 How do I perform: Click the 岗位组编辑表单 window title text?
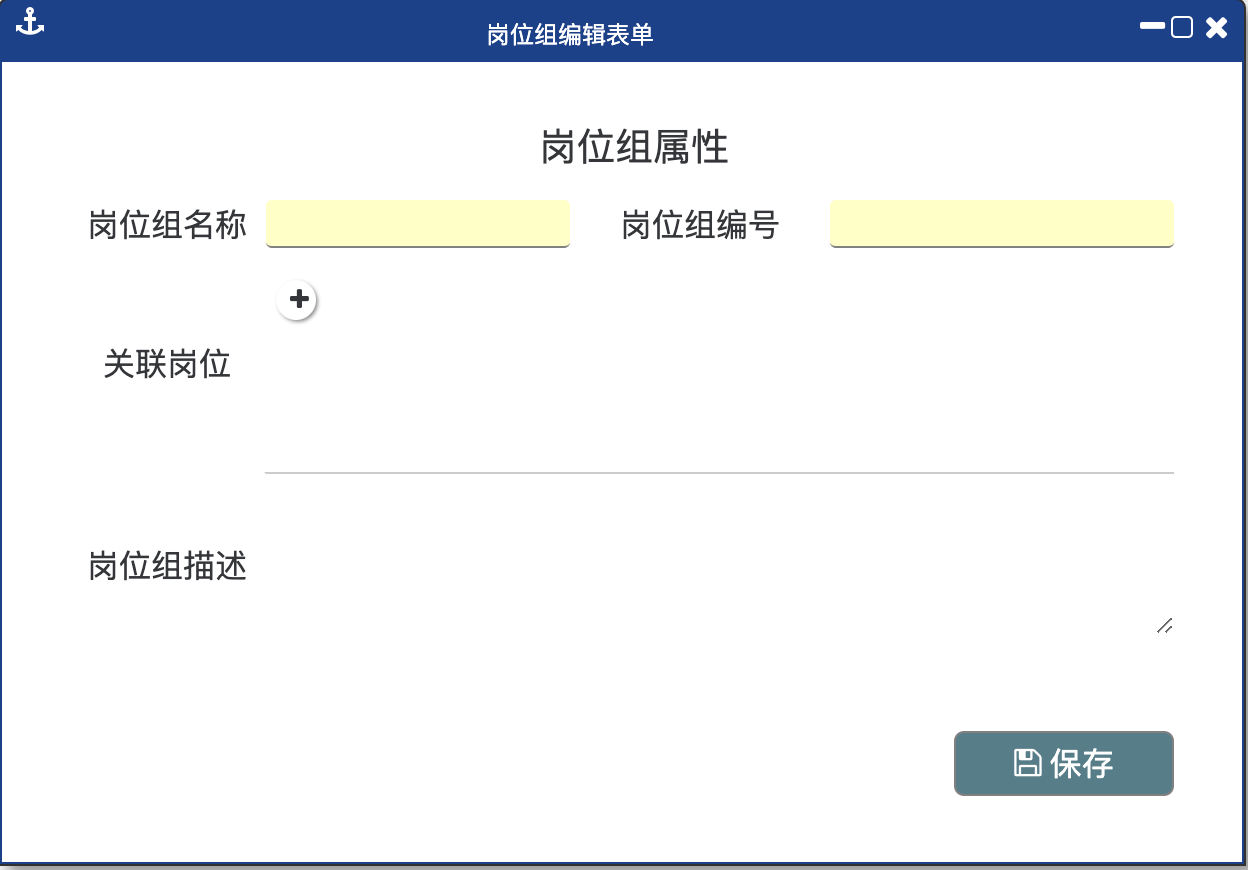coord(570,35)
